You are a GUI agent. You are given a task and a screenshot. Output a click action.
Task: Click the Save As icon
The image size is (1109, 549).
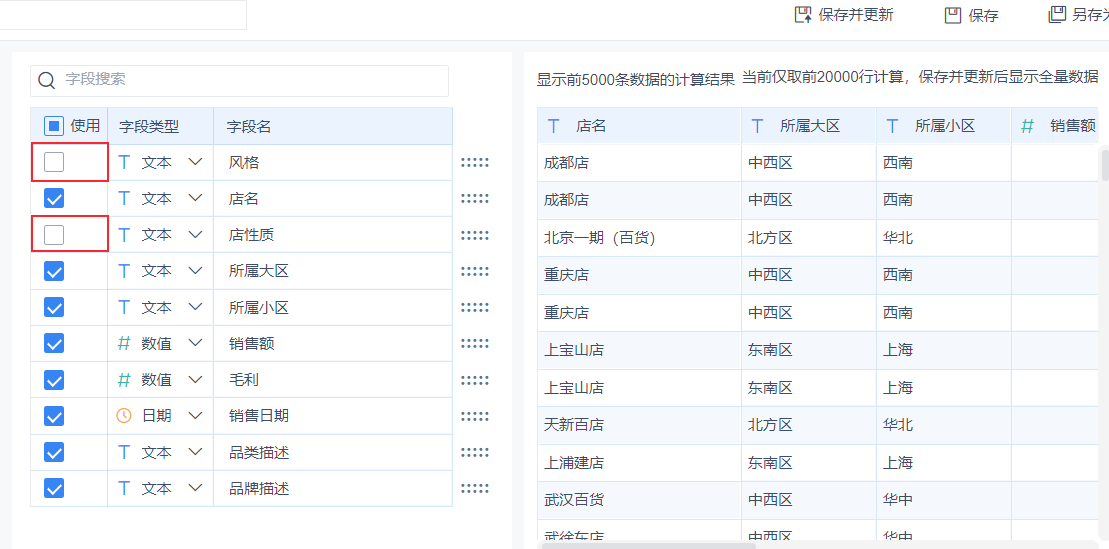[x=1057, y=15]
